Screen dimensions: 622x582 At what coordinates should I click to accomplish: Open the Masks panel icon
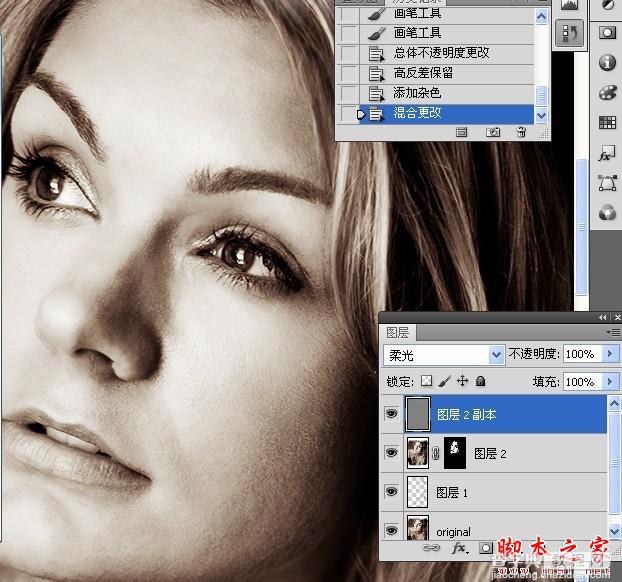[607, 33]
